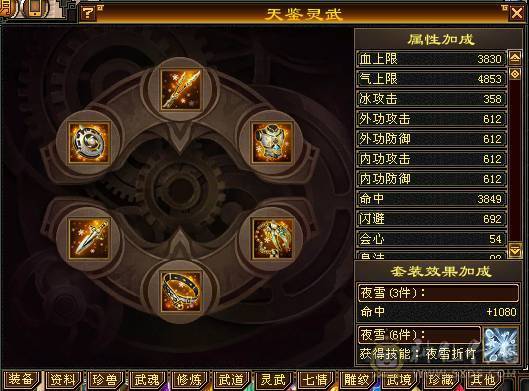Image resolution: width=529 pixels, height=391 pixels.
Task: Select the 灵武 tab
Action: pyautogui.click(x=273, y=380)
